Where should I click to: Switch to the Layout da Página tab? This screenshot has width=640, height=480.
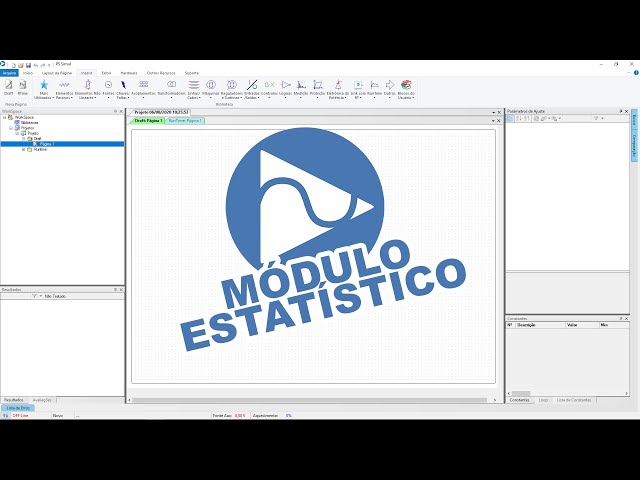coord(57,73)
